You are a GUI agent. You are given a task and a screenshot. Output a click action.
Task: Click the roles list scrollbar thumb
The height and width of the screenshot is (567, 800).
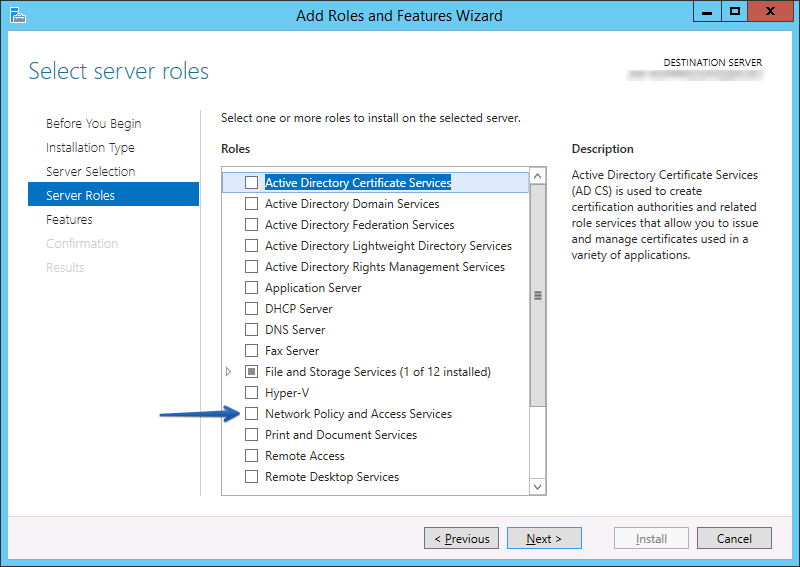point(538,295)
